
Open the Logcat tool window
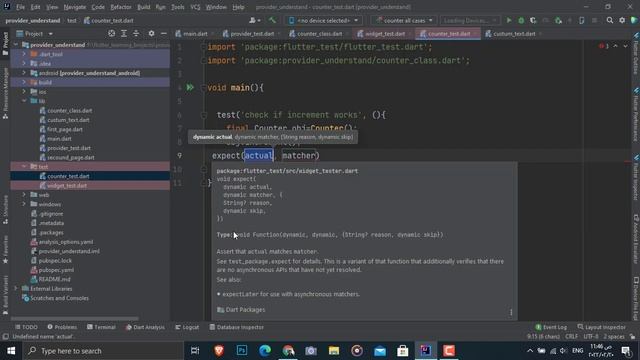(187, 327)
